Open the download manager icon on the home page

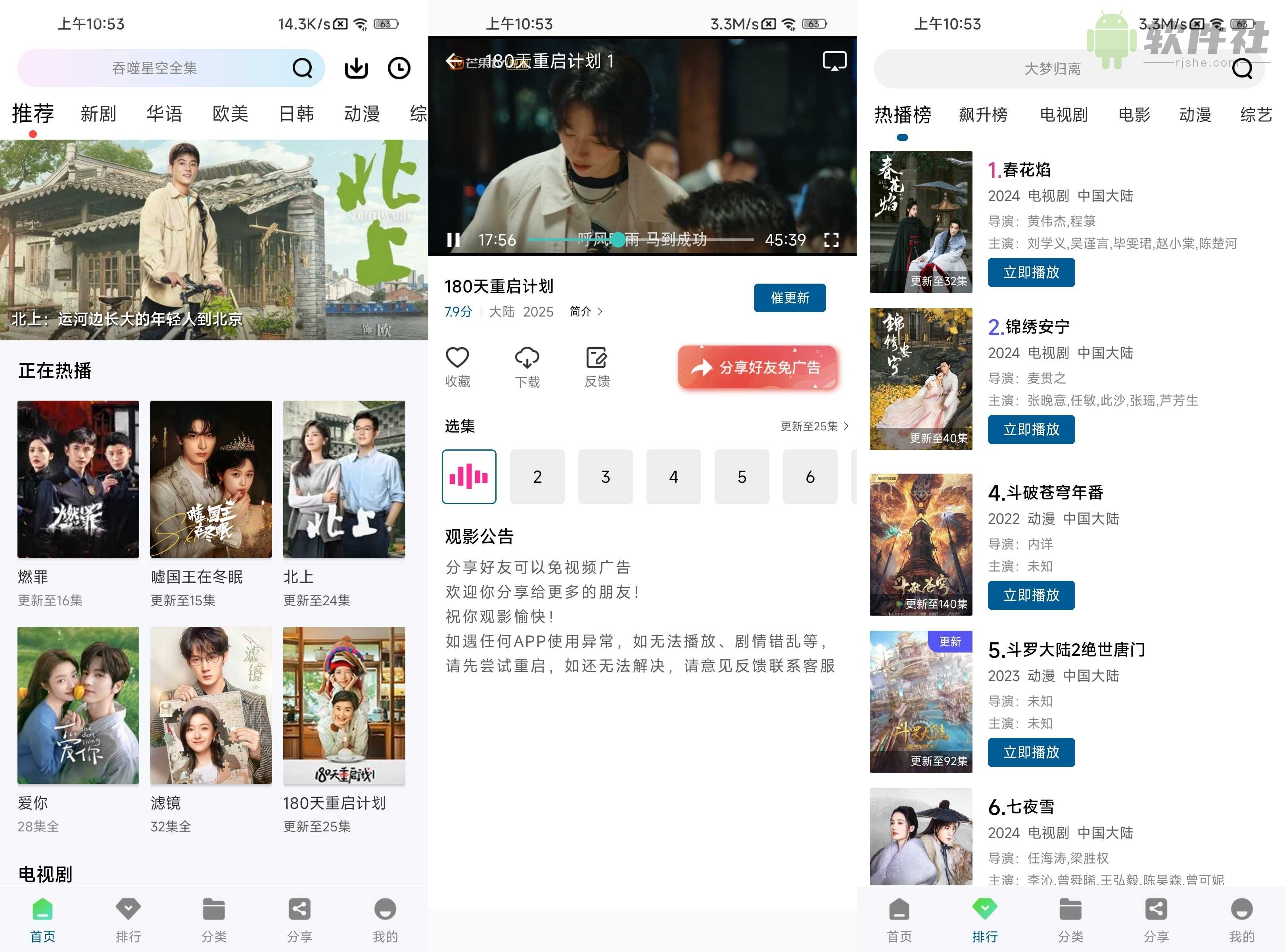(x=356, y=67)
